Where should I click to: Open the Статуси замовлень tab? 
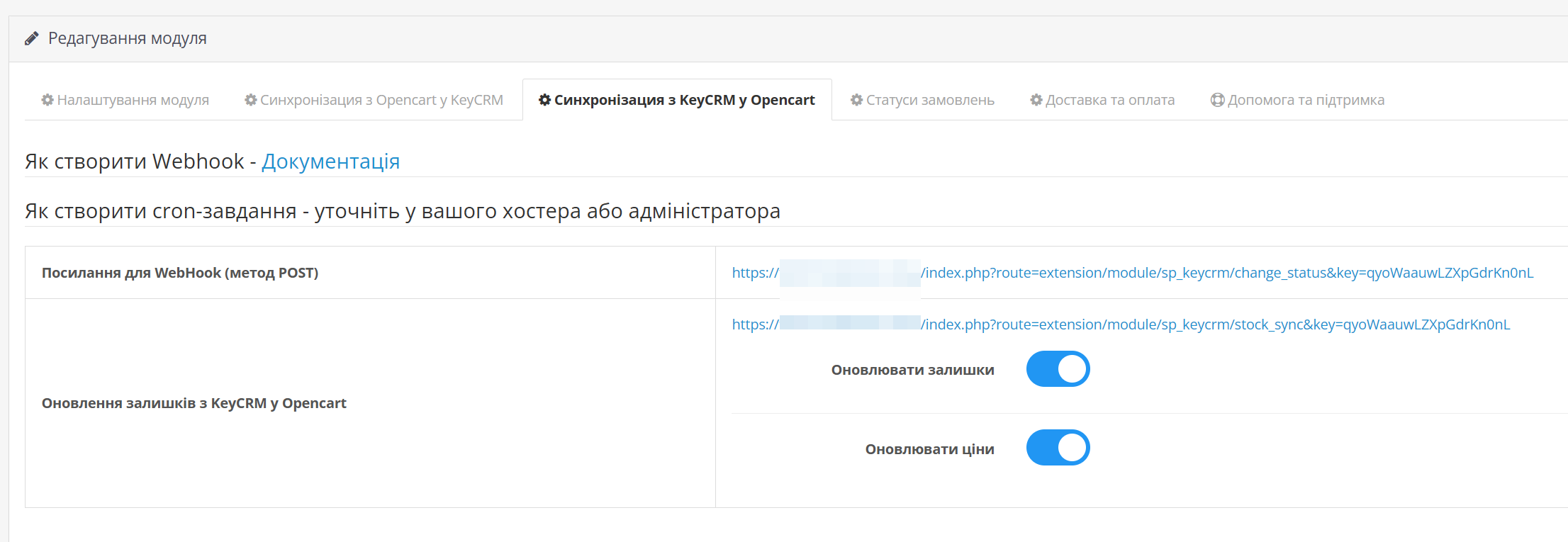pos(922,100)
